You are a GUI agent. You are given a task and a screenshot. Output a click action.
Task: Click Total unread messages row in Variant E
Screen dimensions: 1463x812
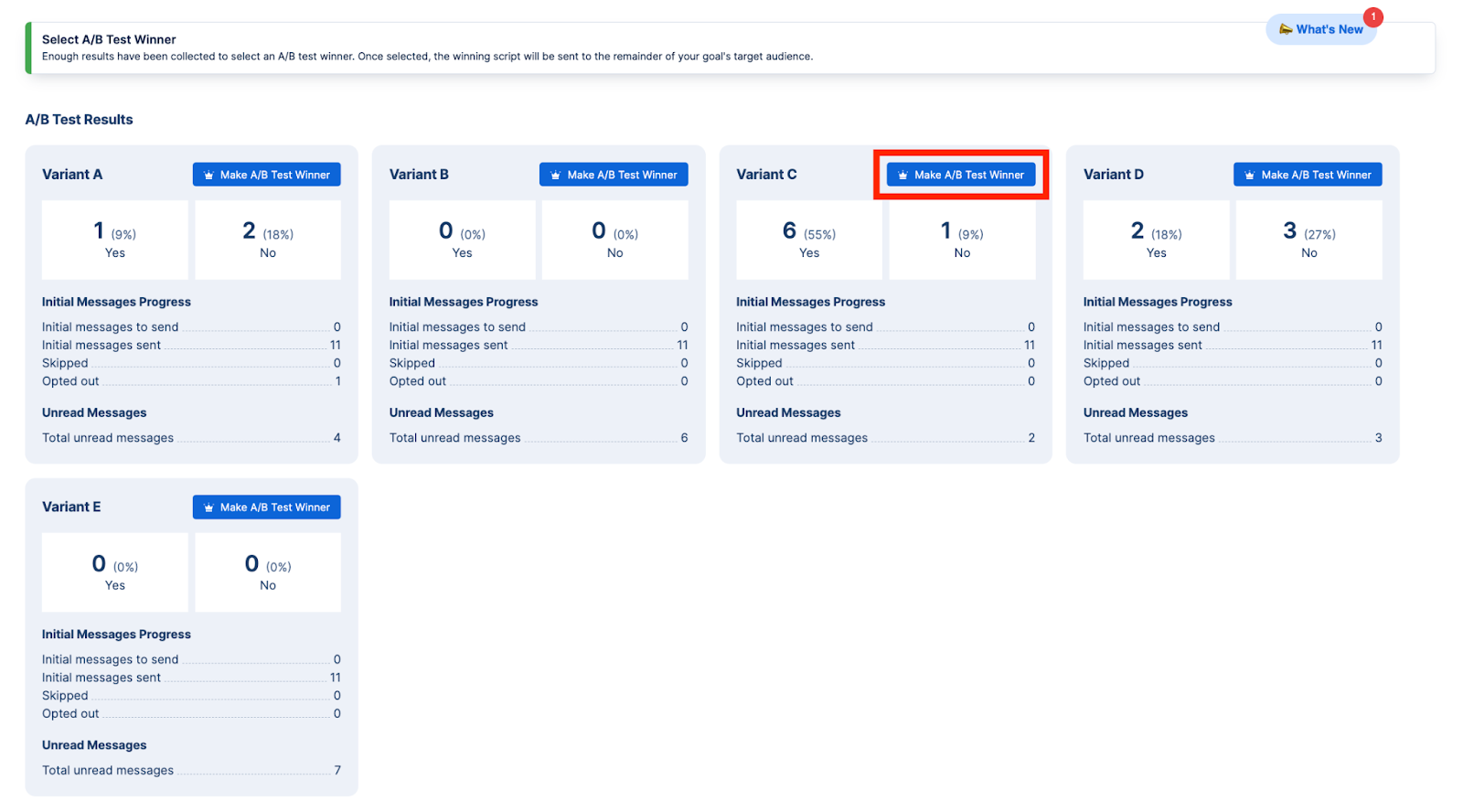(191, 770)
